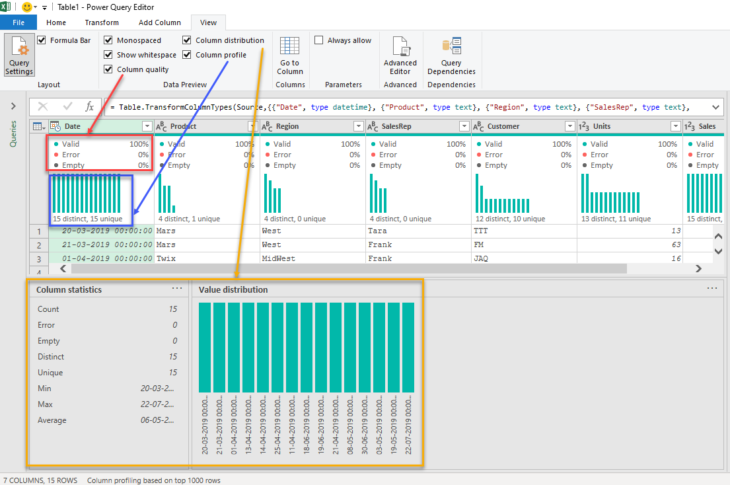The height and width of the screenshot is (485, 730).
Task: Click the table select-all corner icon
Action: tap(38, 127)
